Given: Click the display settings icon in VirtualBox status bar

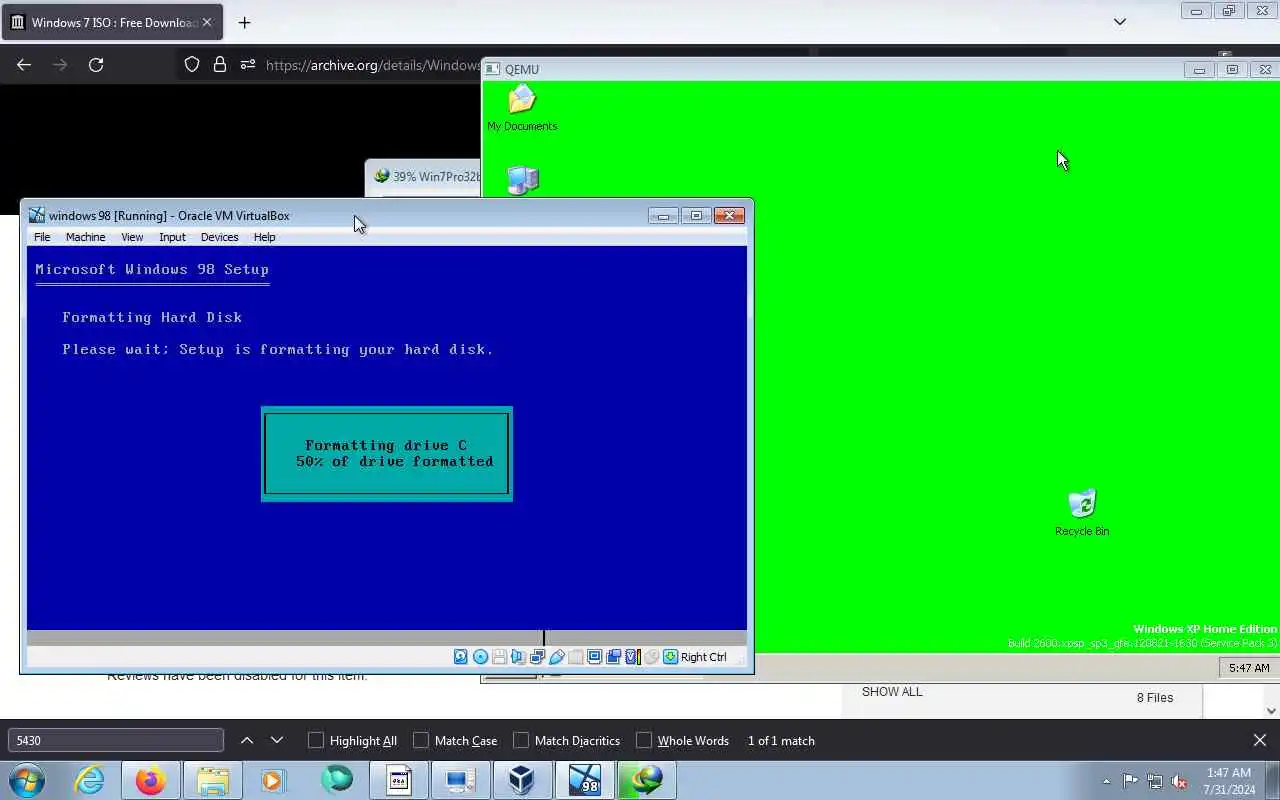Looking at the screenshot, I should [x=594, y=657].
